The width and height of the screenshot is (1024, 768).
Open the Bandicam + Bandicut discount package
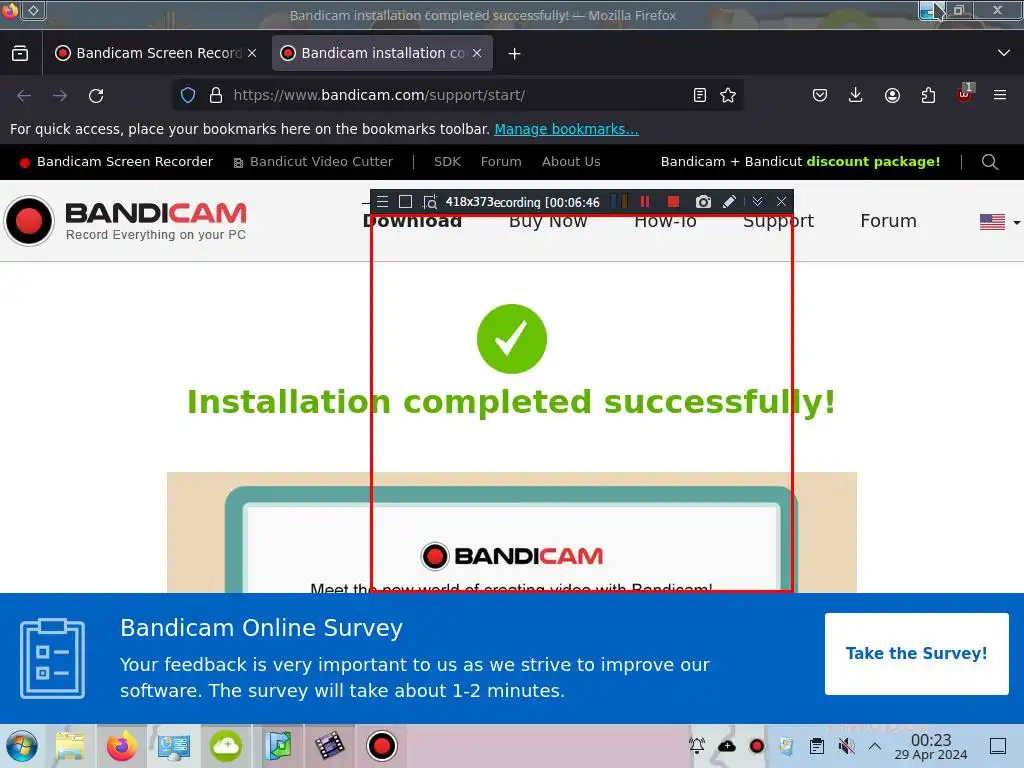point(800,162)
